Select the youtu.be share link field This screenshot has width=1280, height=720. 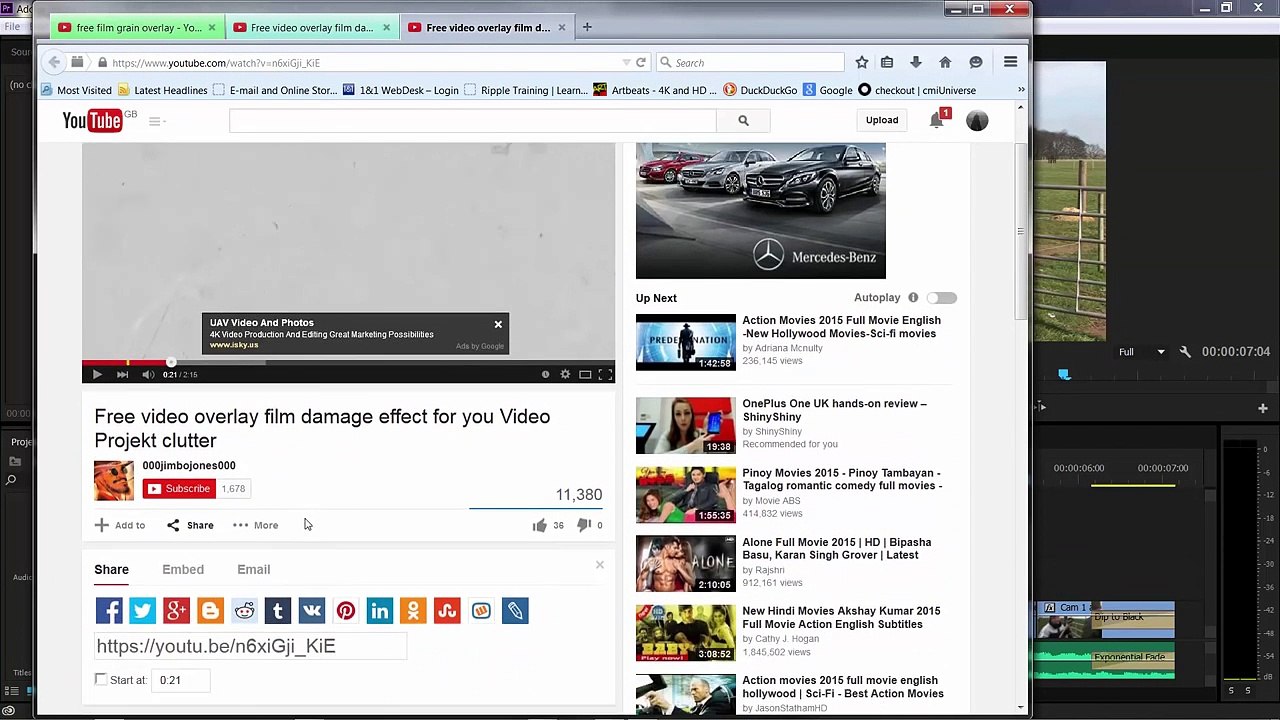[x=251, y=646]
